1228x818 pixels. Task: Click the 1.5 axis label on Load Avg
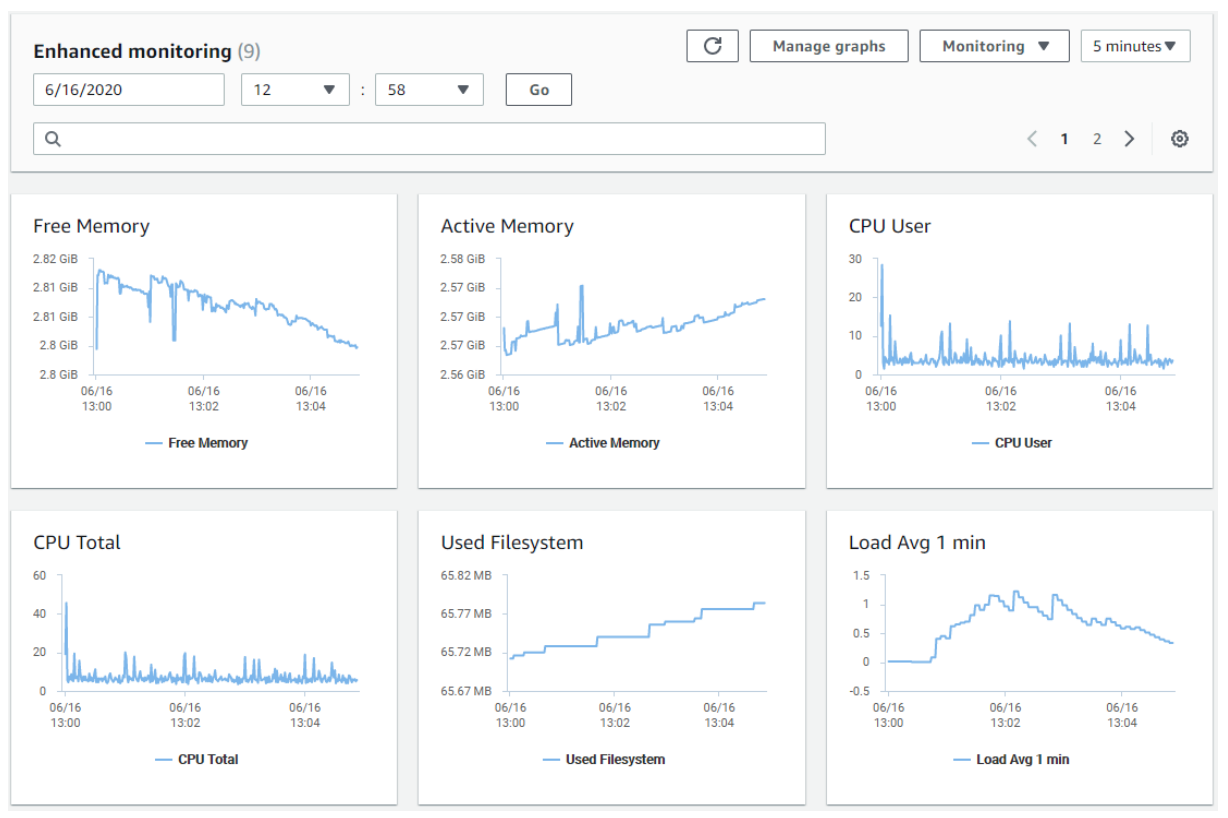click(x=860, y=575)
